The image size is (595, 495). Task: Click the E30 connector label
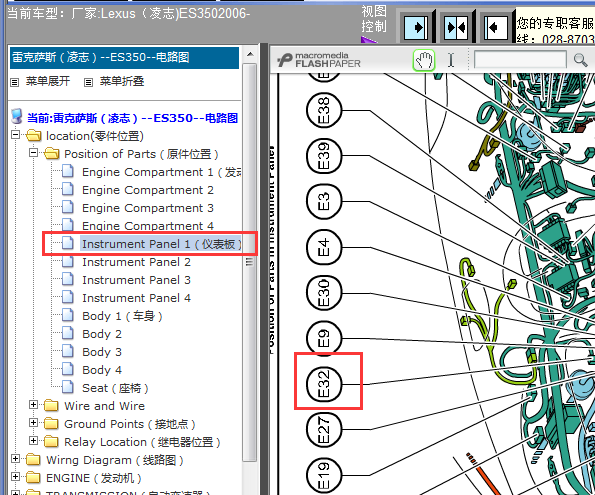coord(324,293)
